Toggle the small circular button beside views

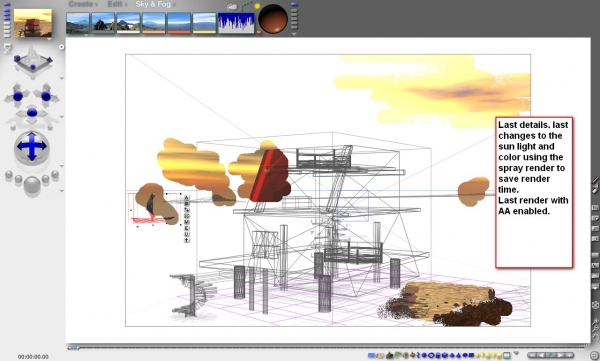point(61,47)
